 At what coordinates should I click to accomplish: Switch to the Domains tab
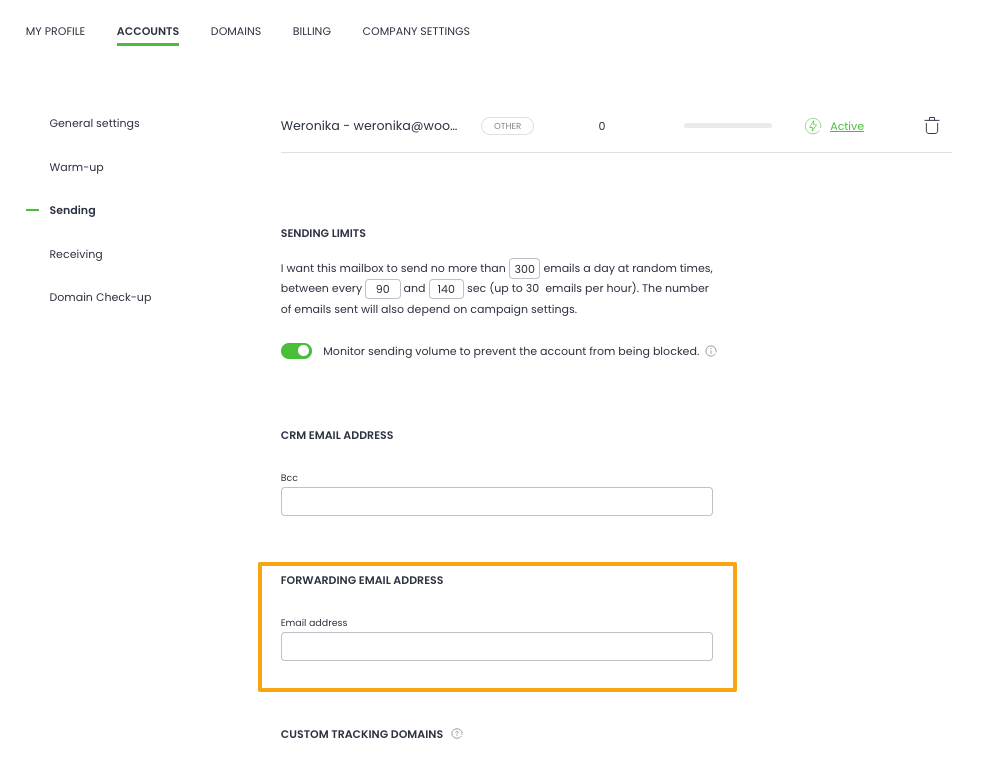(x=235, y=31)
